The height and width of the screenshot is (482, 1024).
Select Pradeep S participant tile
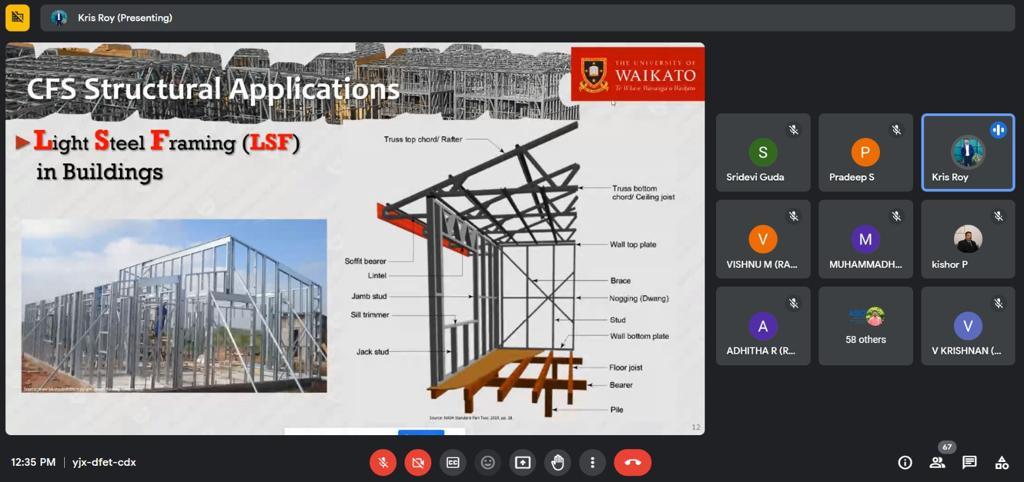click(x=865, y=152)
